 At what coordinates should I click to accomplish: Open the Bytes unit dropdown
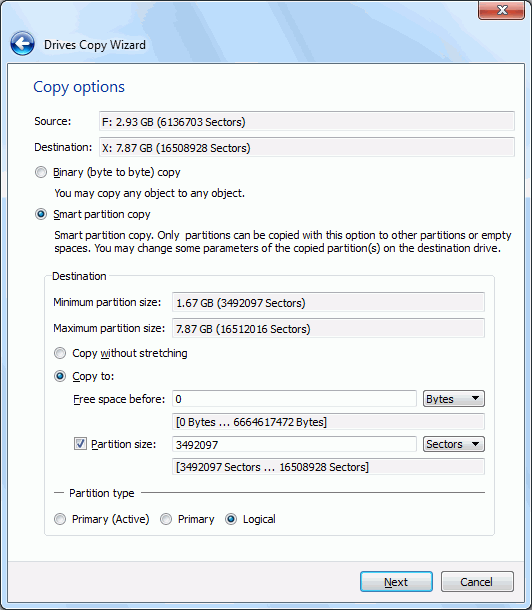[453, 399]
